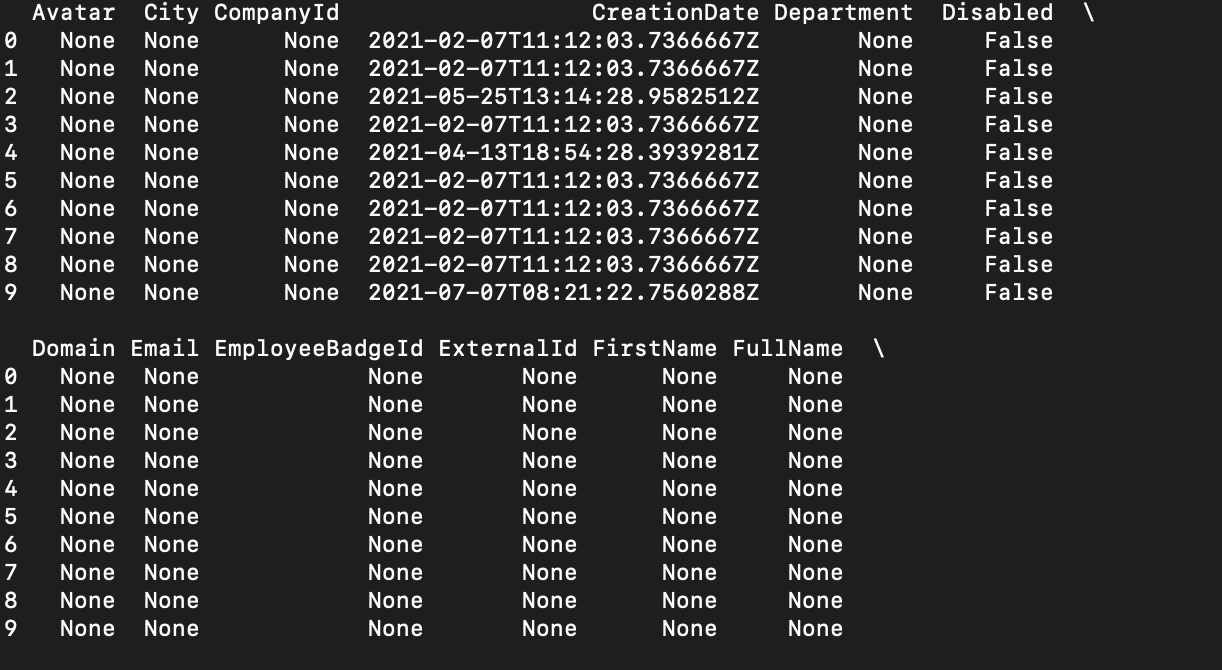Viewport: 1222px width, 670px height.
Task: Select the False value in row 9
Action: tap(1018, 293)
